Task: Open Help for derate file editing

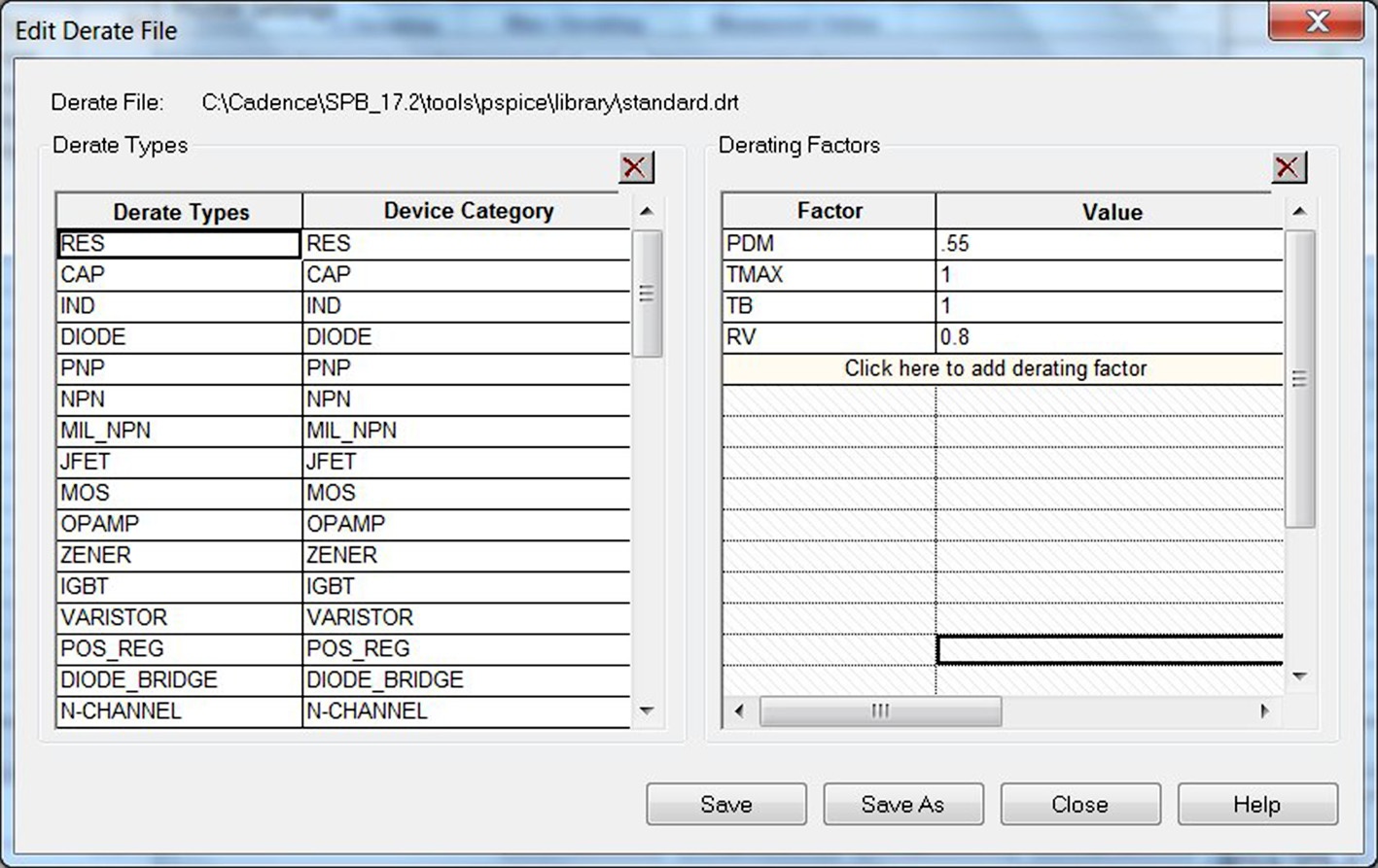Action: coord(1256,805)
